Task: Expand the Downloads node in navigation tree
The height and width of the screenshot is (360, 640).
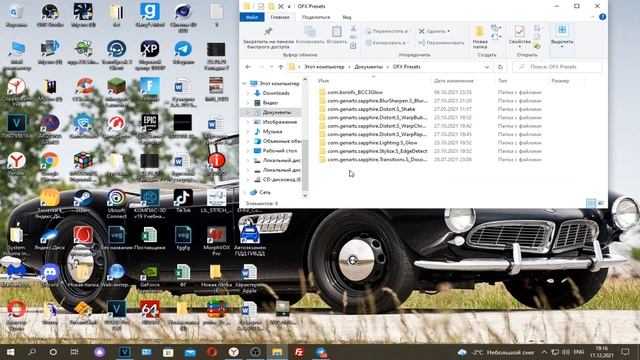Action: [x=248, y=93]
